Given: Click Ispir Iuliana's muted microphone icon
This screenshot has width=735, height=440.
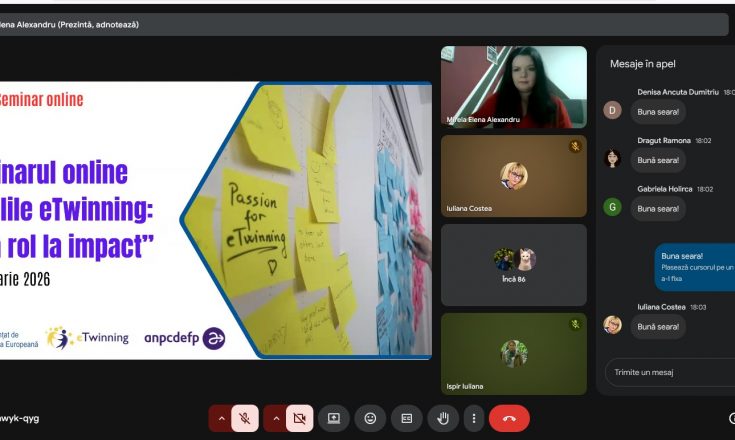Looking at the screenshot, I should click(575, 324).
